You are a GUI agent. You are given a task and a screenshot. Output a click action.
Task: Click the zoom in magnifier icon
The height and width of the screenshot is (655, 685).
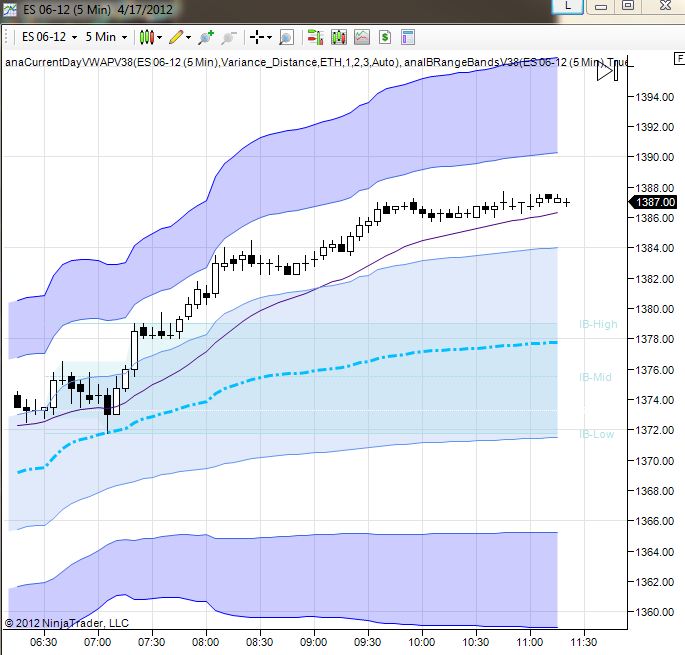(206, 37)
